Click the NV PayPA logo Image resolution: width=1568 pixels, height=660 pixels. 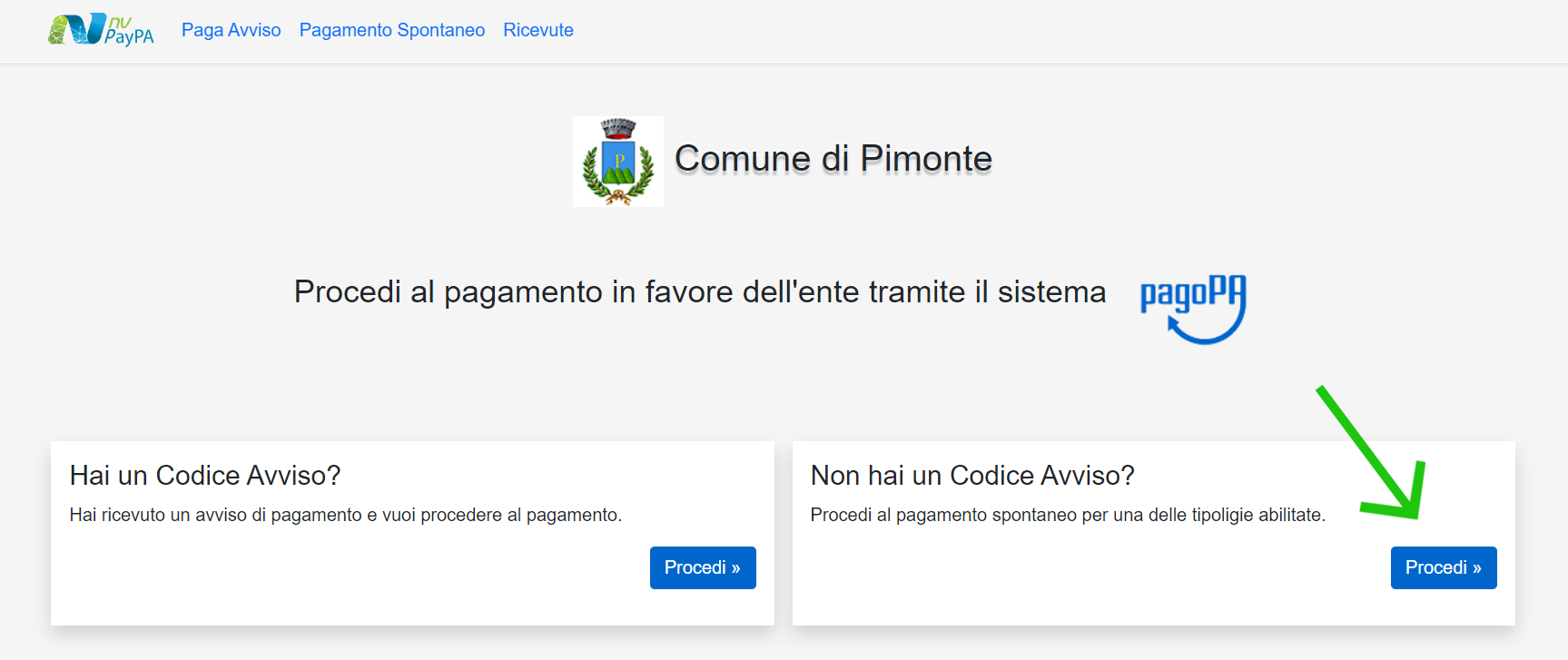(101, 30)
